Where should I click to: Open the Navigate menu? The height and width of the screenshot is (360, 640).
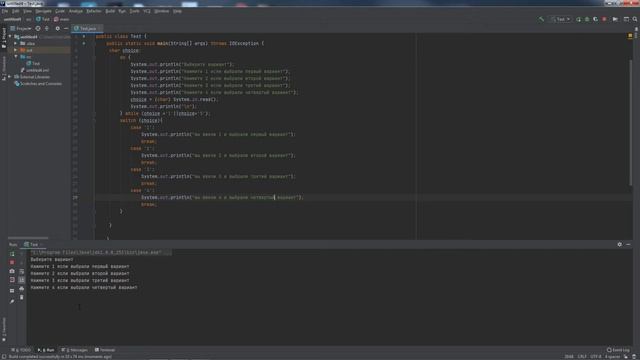pos(43,11)
